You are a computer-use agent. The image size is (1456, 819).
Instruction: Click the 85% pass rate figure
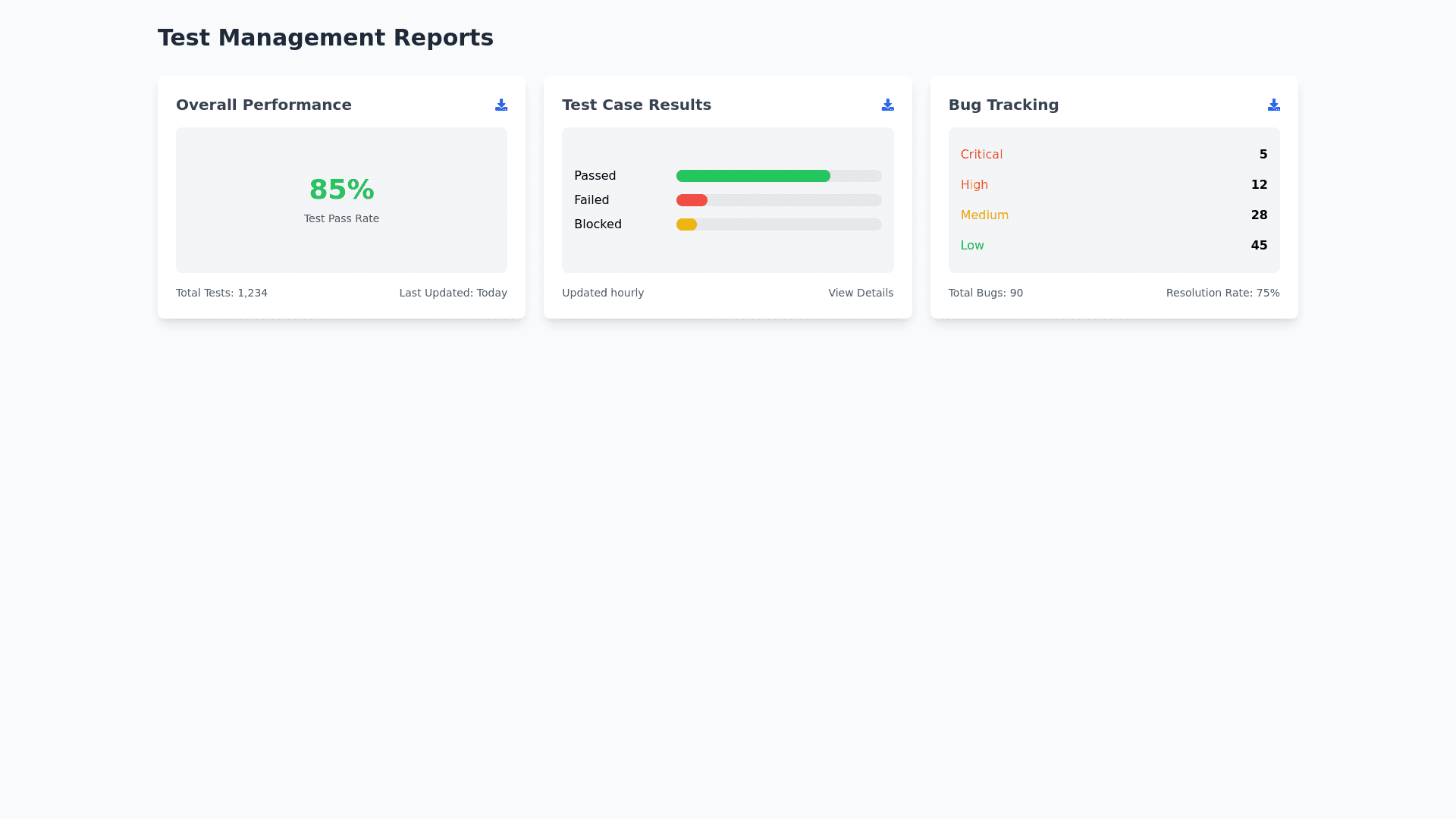coord(341,190)
